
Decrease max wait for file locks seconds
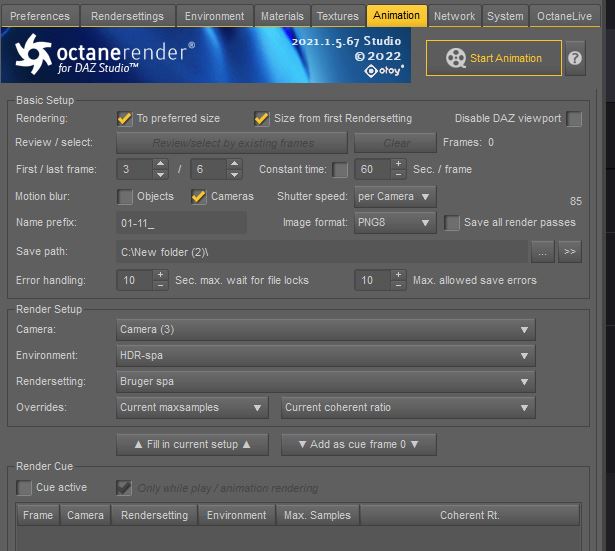(x=160, y=286)
